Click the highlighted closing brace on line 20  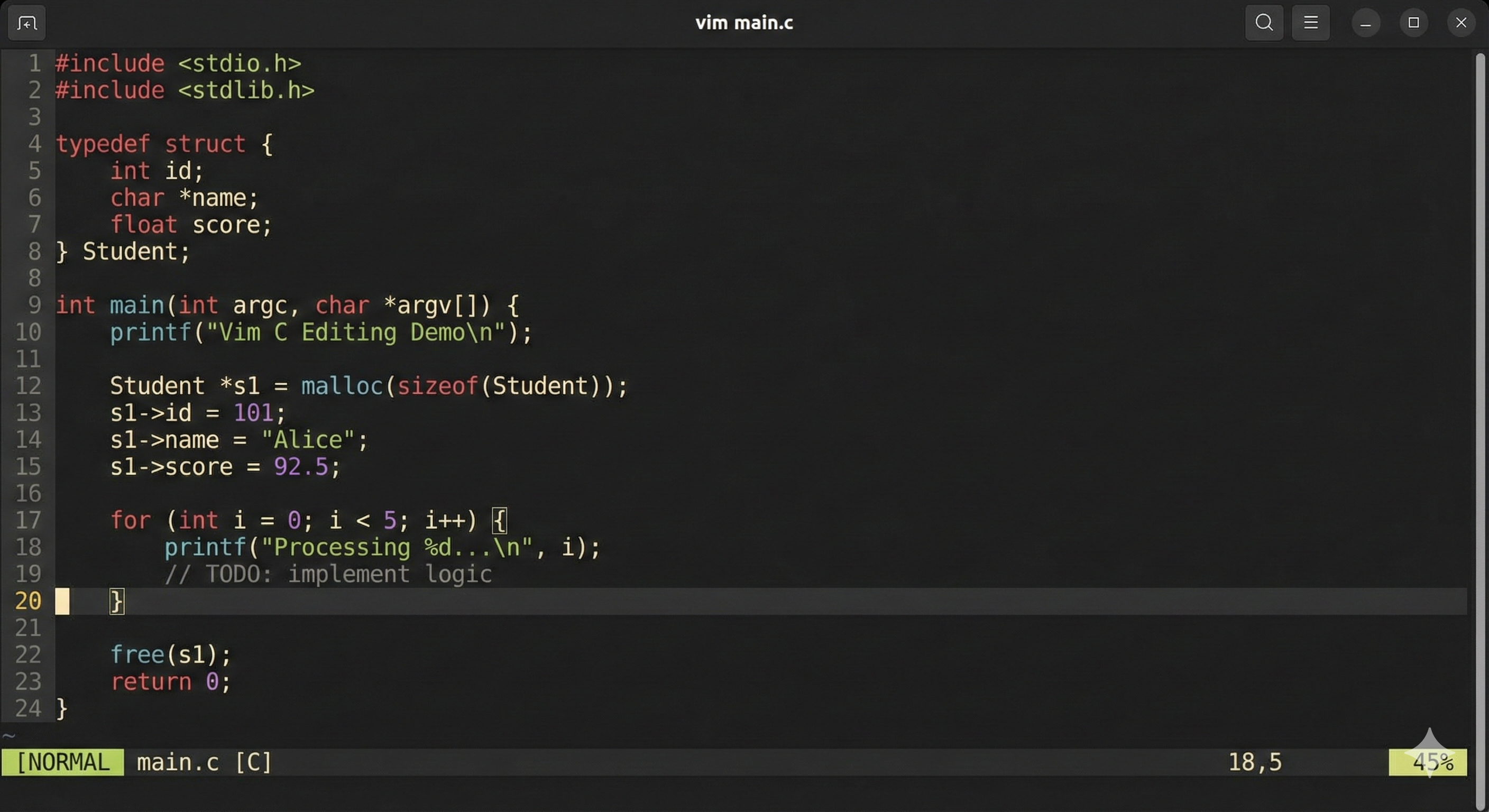116,601
